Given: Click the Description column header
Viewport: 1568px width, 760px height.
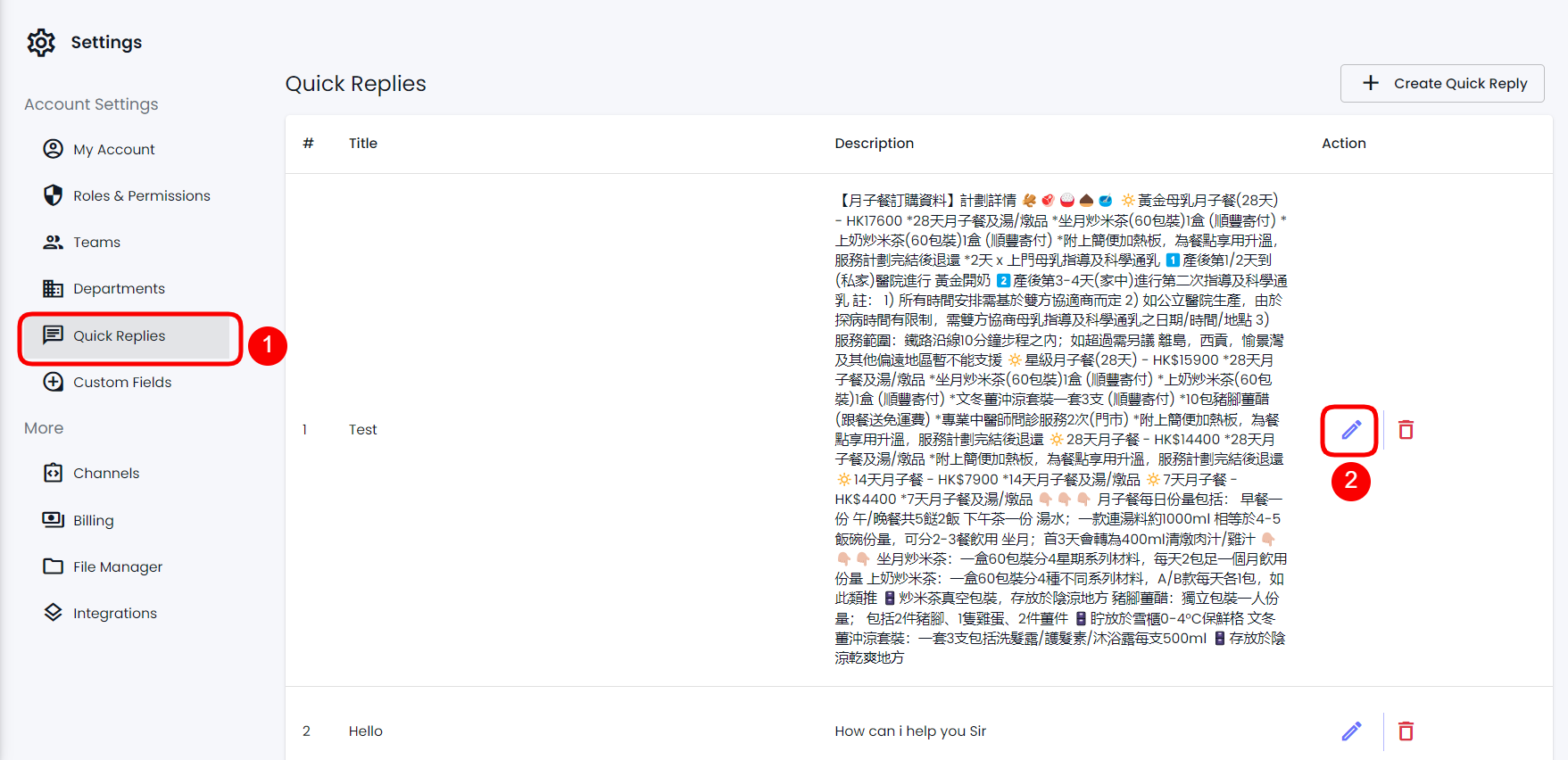Looking at the screenshot, I should click(874, 143).
